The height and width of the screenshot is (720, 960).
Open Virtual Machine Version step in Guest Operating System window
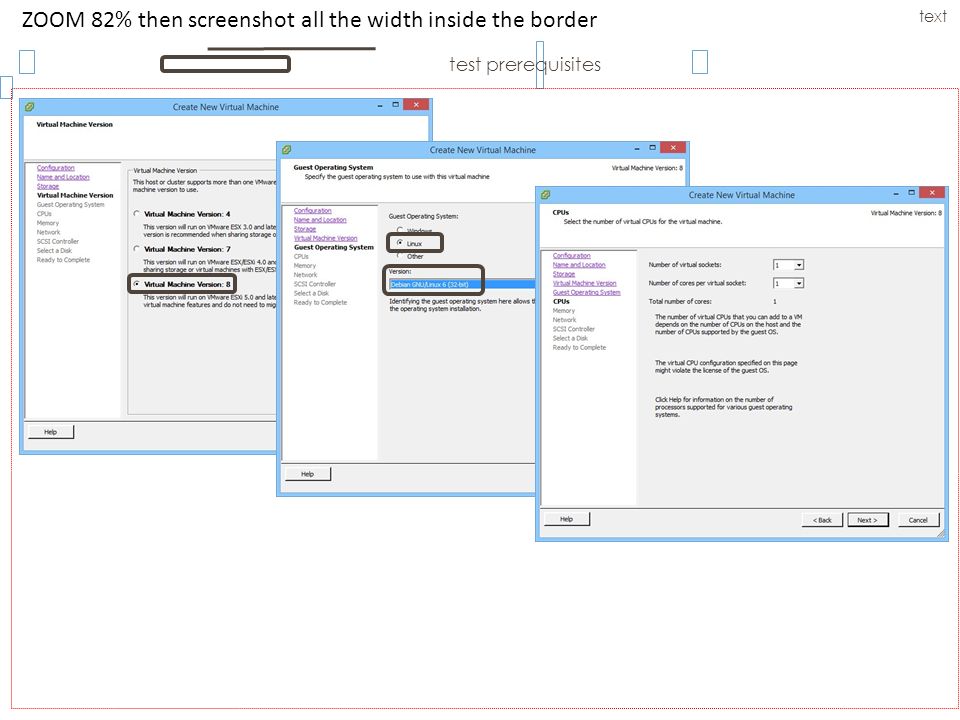tap(325, 238)
